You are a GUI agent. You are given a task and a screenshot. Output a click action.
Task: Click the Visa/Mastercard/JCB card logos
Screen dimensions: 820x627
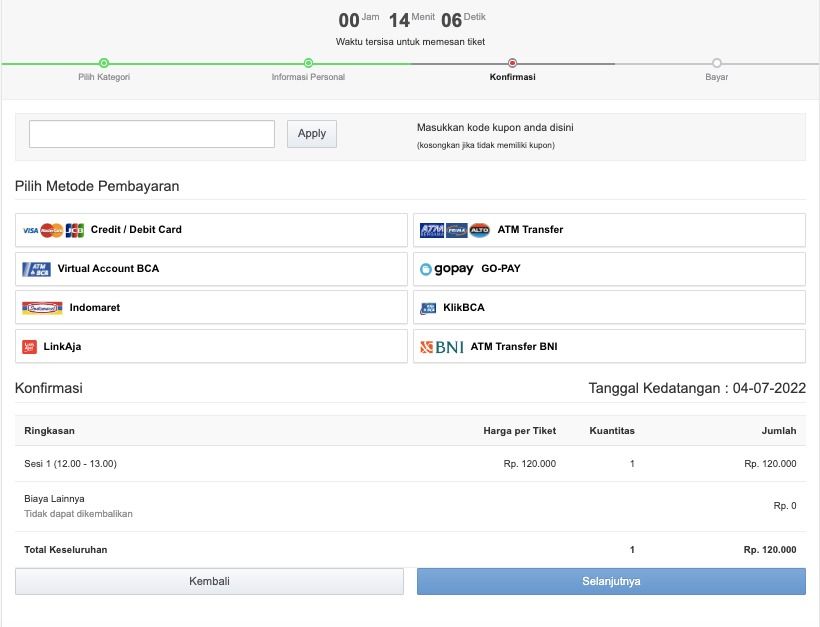click(53, 230)
